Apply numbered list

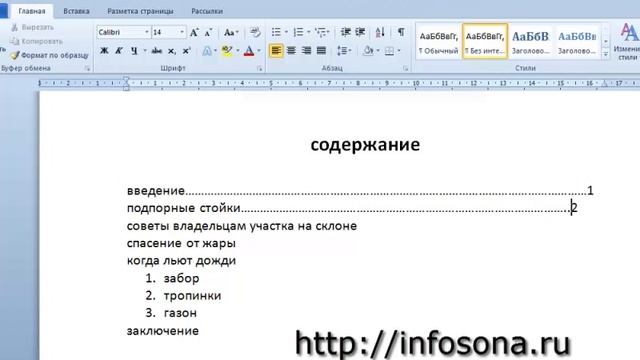(298, 32)
